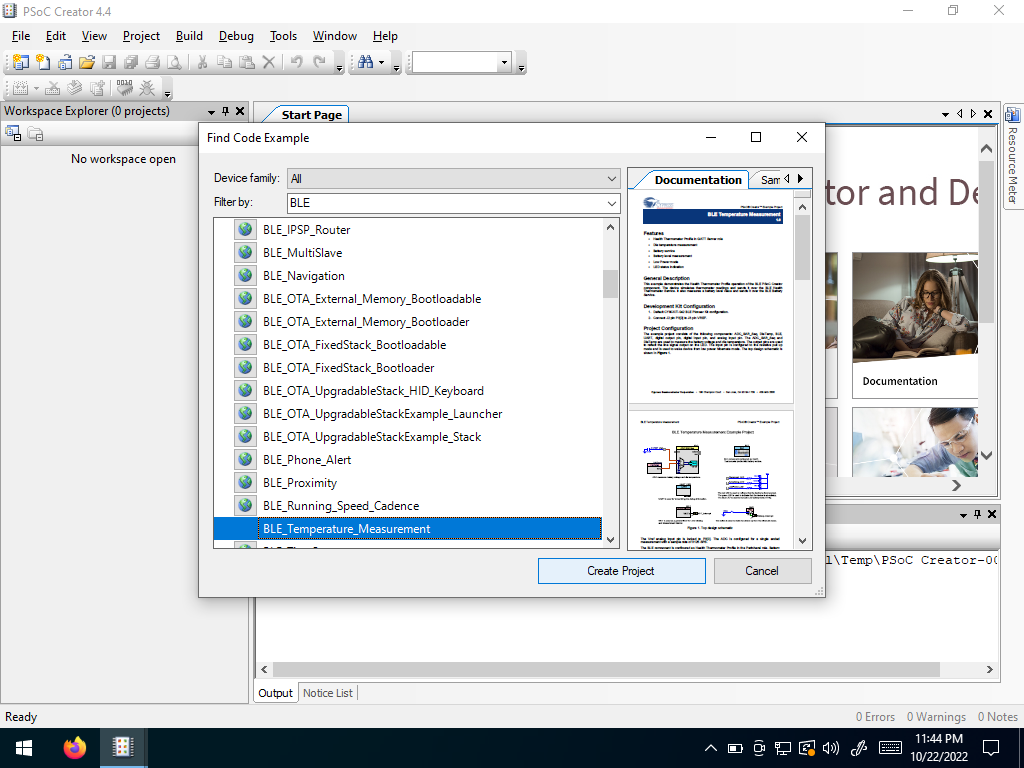Click the Copy toolbar icon
Image resolution: width=1024 pixels, height=768 pixels.
pos(224,63)
